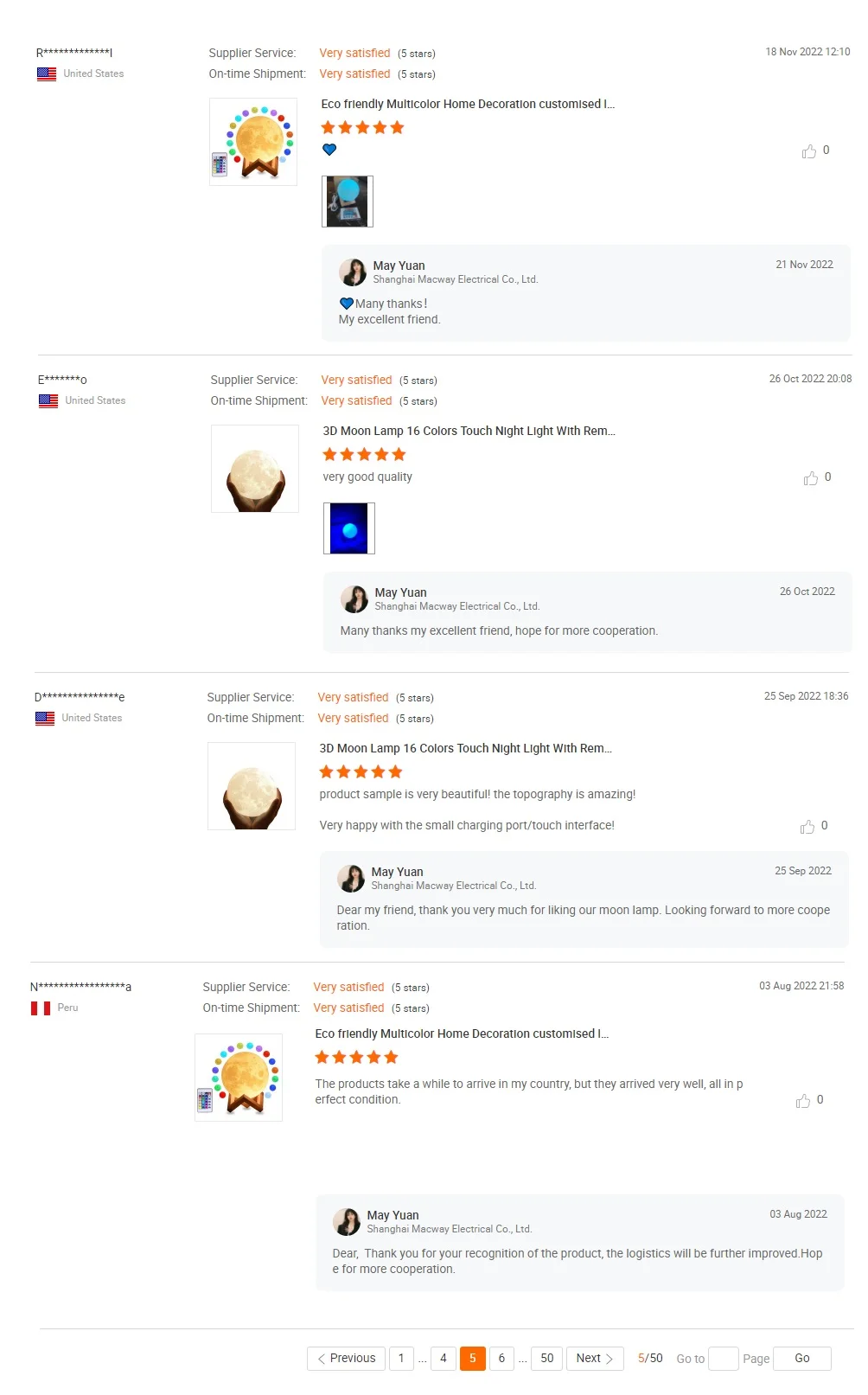Go to the Previous reviews page

346,1359
